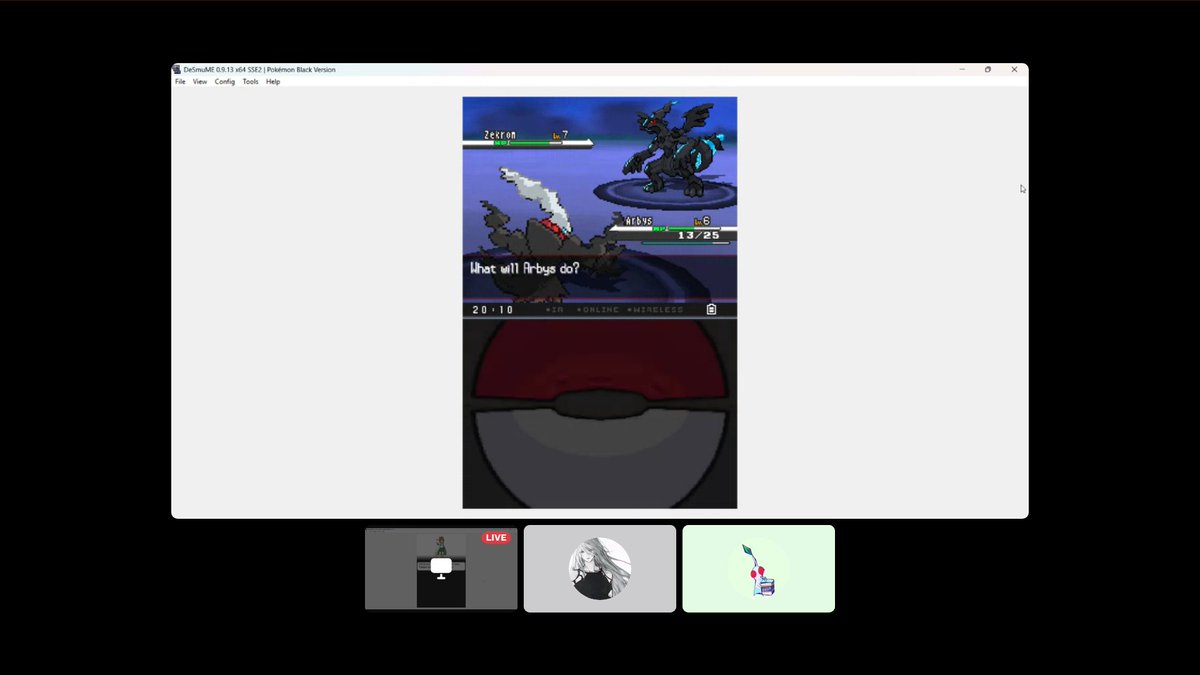Click the battery icon in C-Gear bar
Viewport: 1200px width, 675px height.
pyautogui.click(x=711, y=310)
